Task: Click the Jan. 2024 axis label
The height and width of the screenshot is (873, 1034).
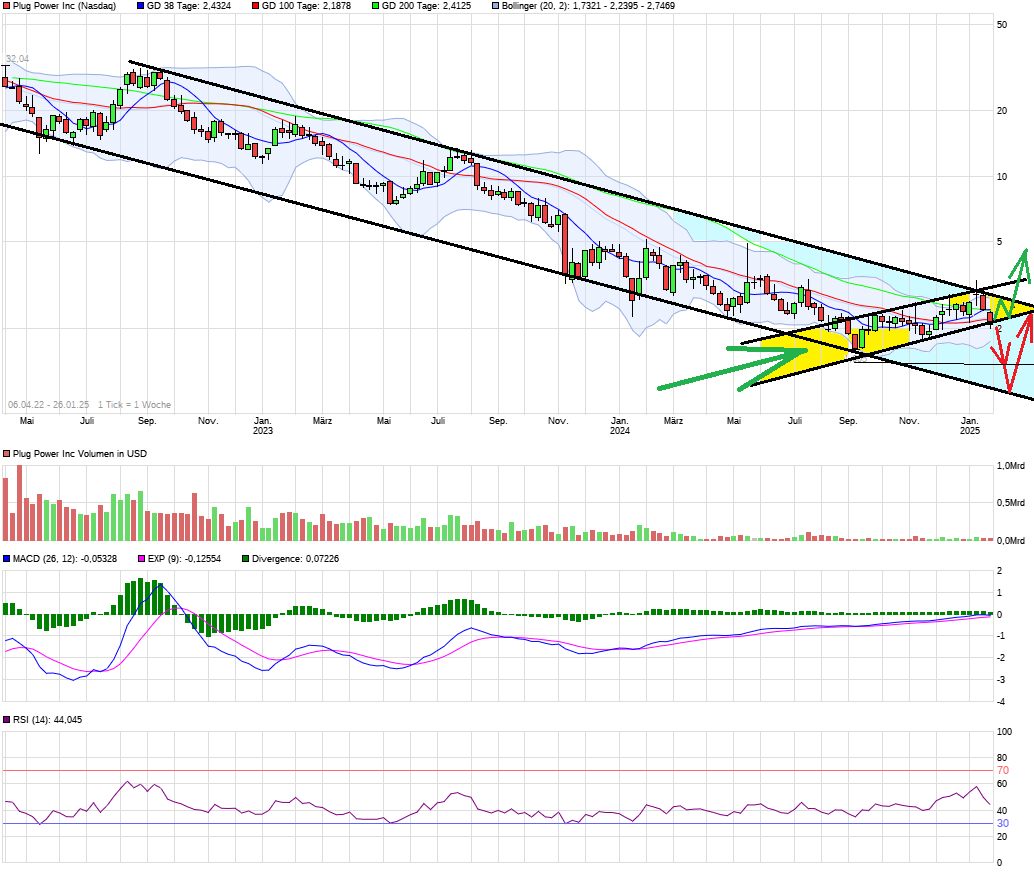Action: click(x=619, y=425)
